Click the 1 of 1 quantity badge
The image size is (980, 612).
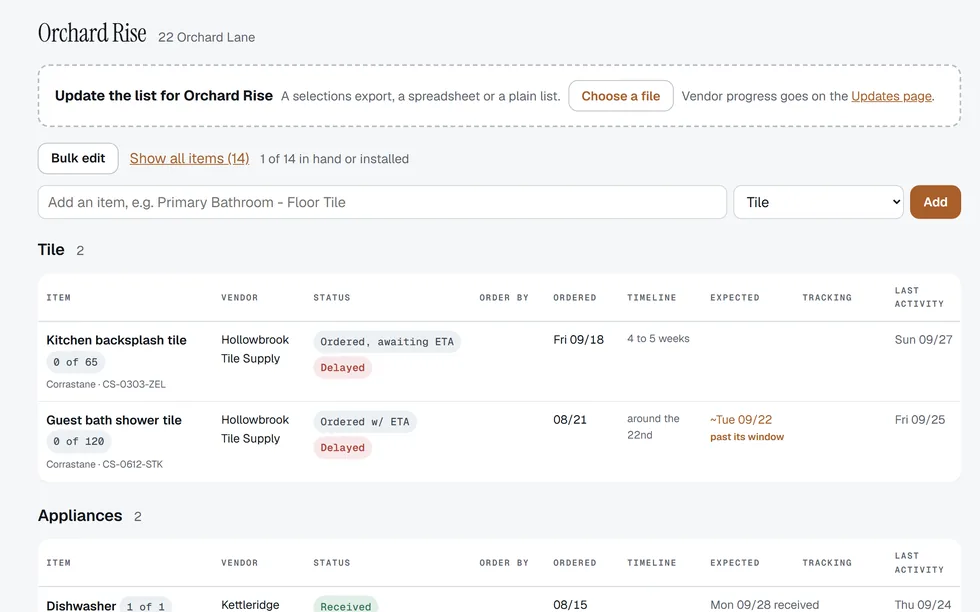point(146,606)
